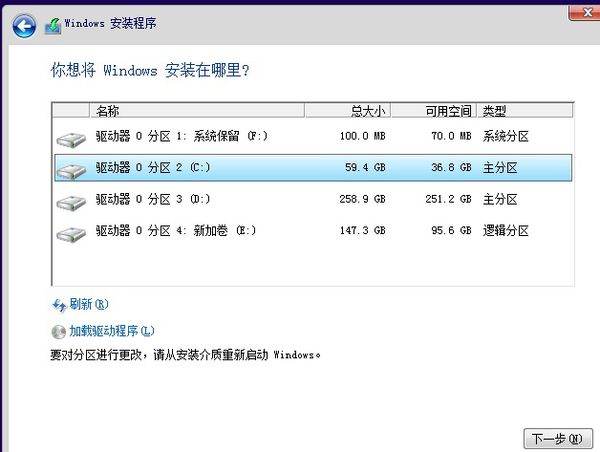
Task: Click the 95.6 GB free space value
Action: (x=451, y=231)
